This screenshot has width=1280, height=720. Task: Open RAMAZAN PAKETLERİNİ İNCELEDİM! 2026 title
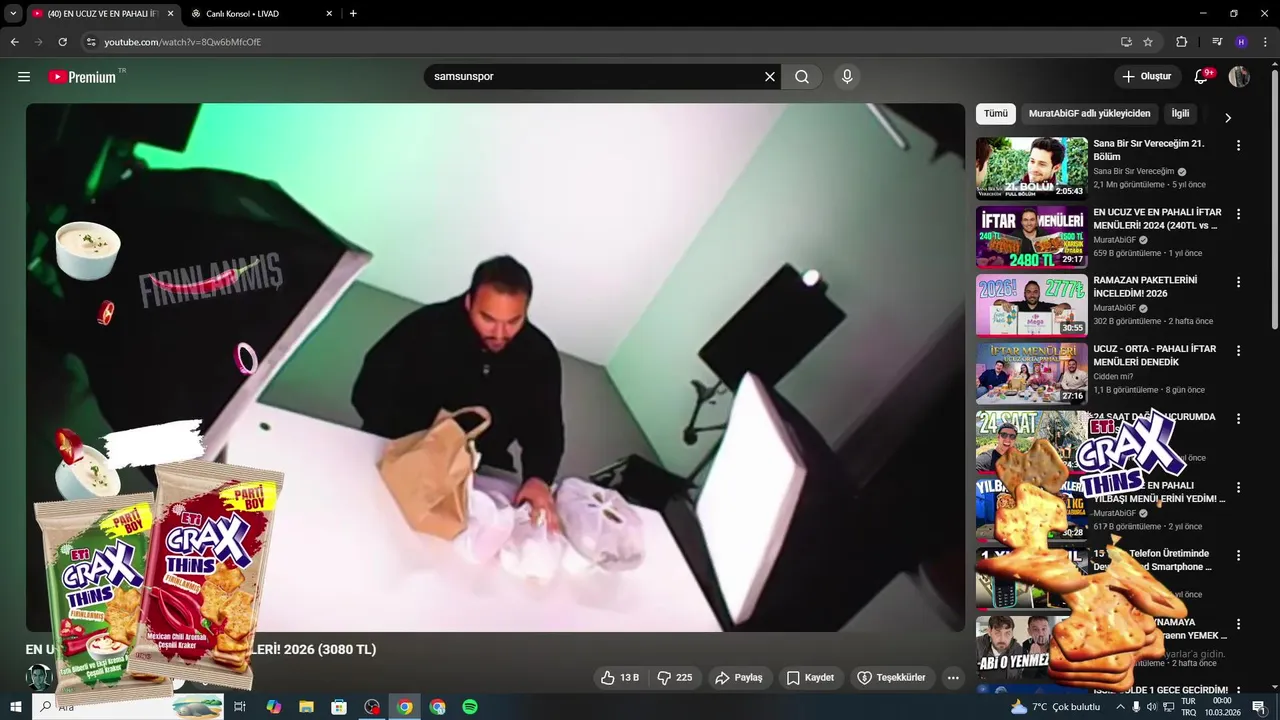click(1145, 287)
